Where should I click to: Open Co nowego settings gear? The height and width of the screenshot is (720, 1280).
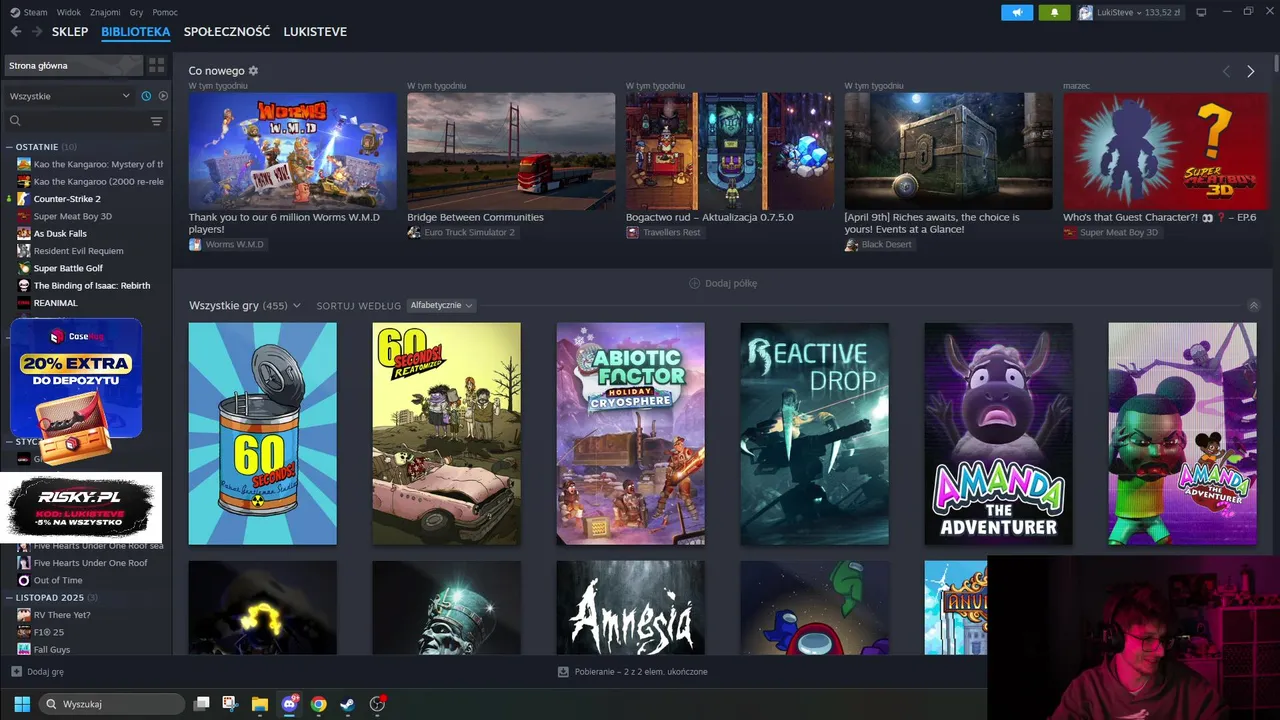click(x=253, y=71)
